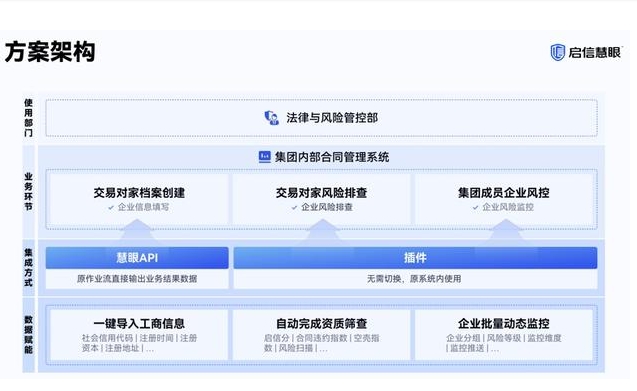Click 企业信息填写 text
This screenshot has width=637, height=391.
[143, 207]
